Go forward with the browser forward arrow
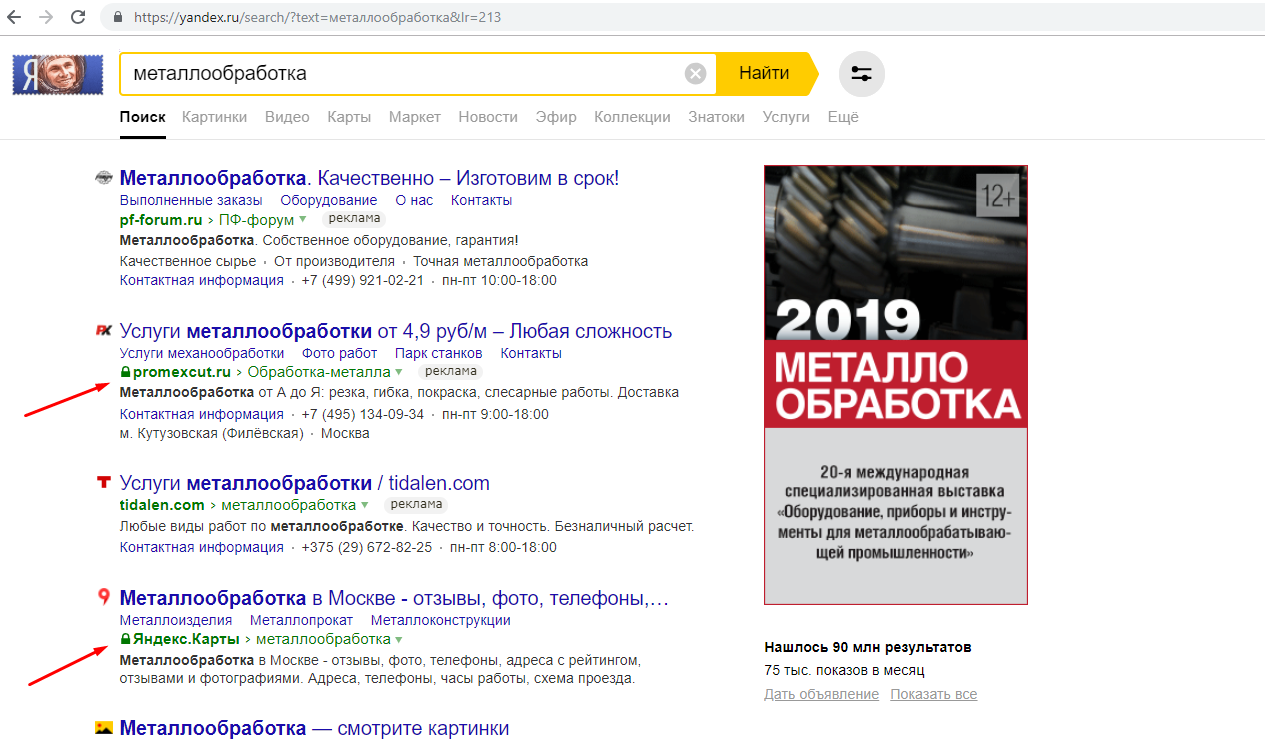The width and height of the screenshot is (1265, 740). click(x=46, y=17)
